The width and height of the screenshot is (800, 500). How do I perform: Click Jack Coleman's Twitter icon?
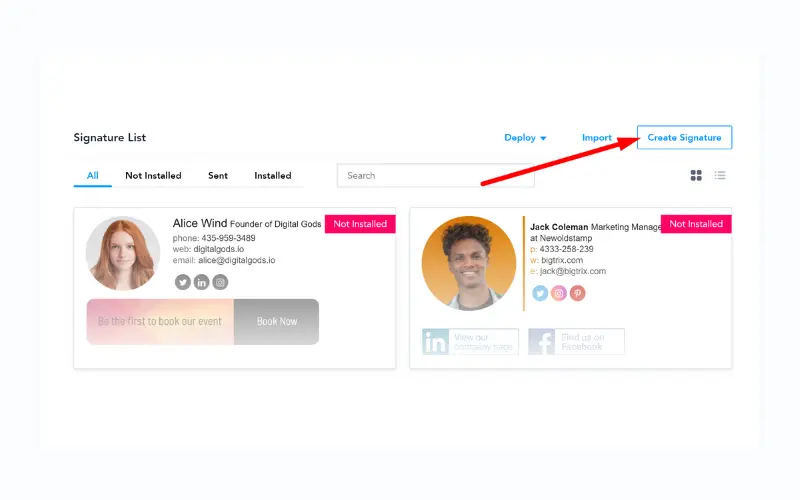click(x=540, y=293)
